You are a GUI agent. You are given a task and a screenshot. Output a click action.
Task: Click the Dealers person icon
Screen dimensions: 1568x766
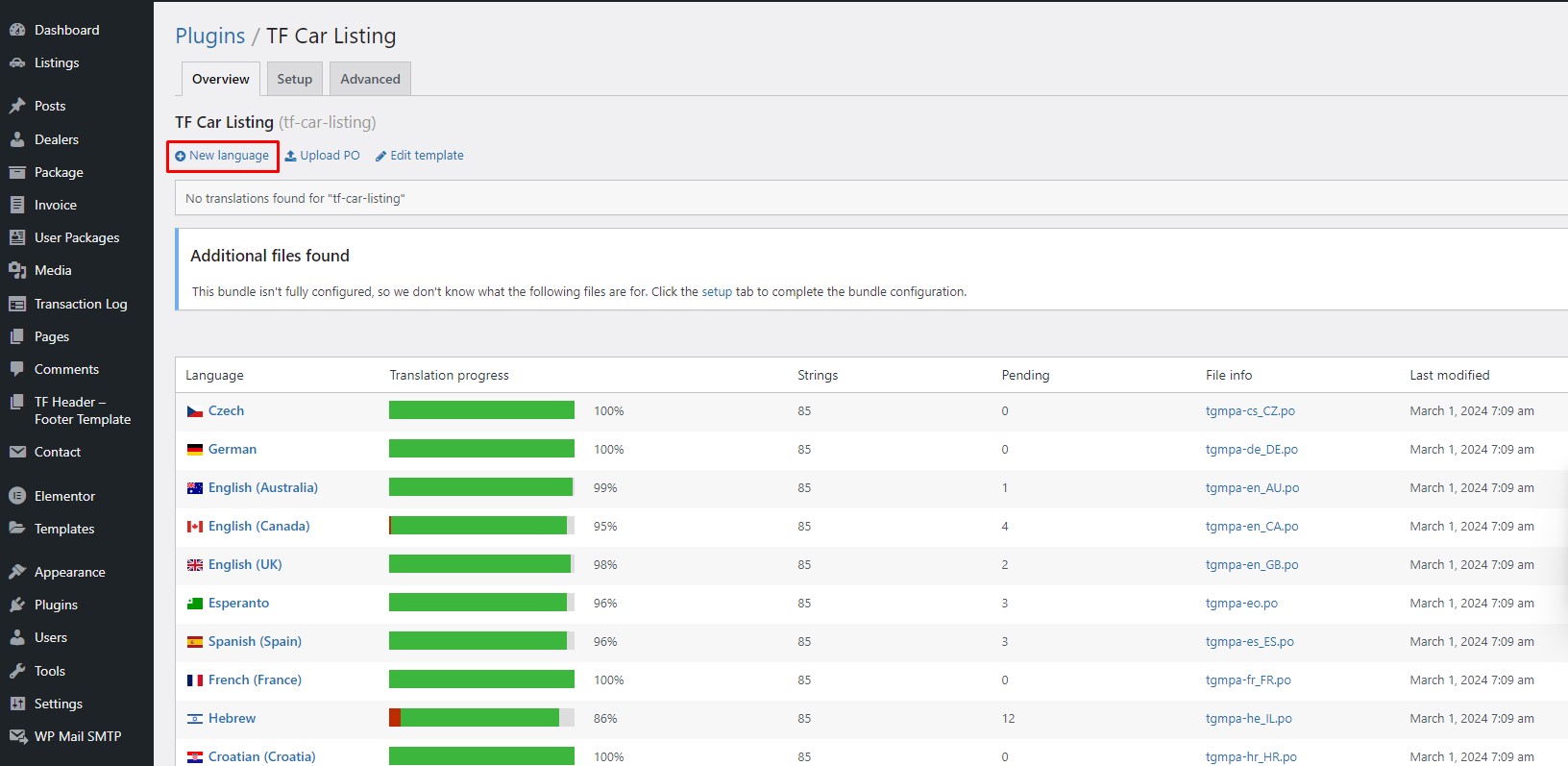coord(17,139)
